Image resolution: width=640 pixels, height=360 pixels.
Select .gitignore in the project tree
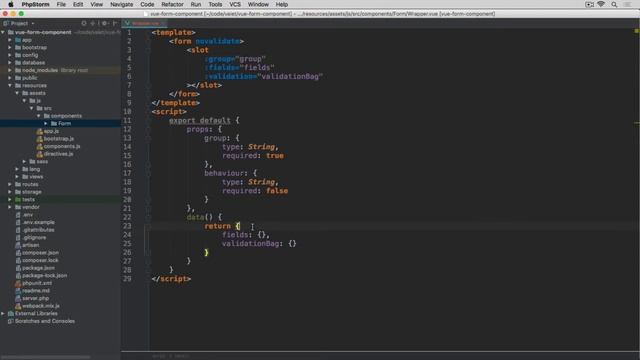pos(34,238)
